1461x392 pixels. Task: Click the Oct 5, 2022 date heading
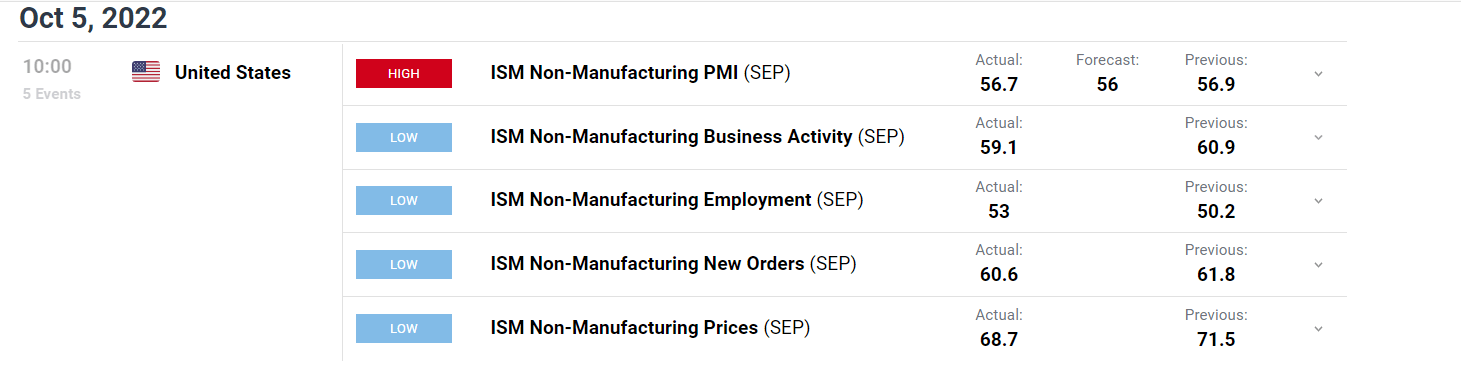point(93,18)
